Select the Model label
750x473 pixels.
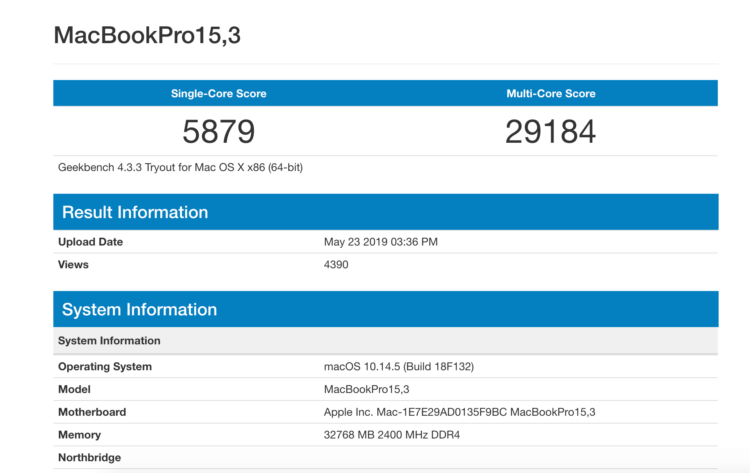tap(74, 389)
